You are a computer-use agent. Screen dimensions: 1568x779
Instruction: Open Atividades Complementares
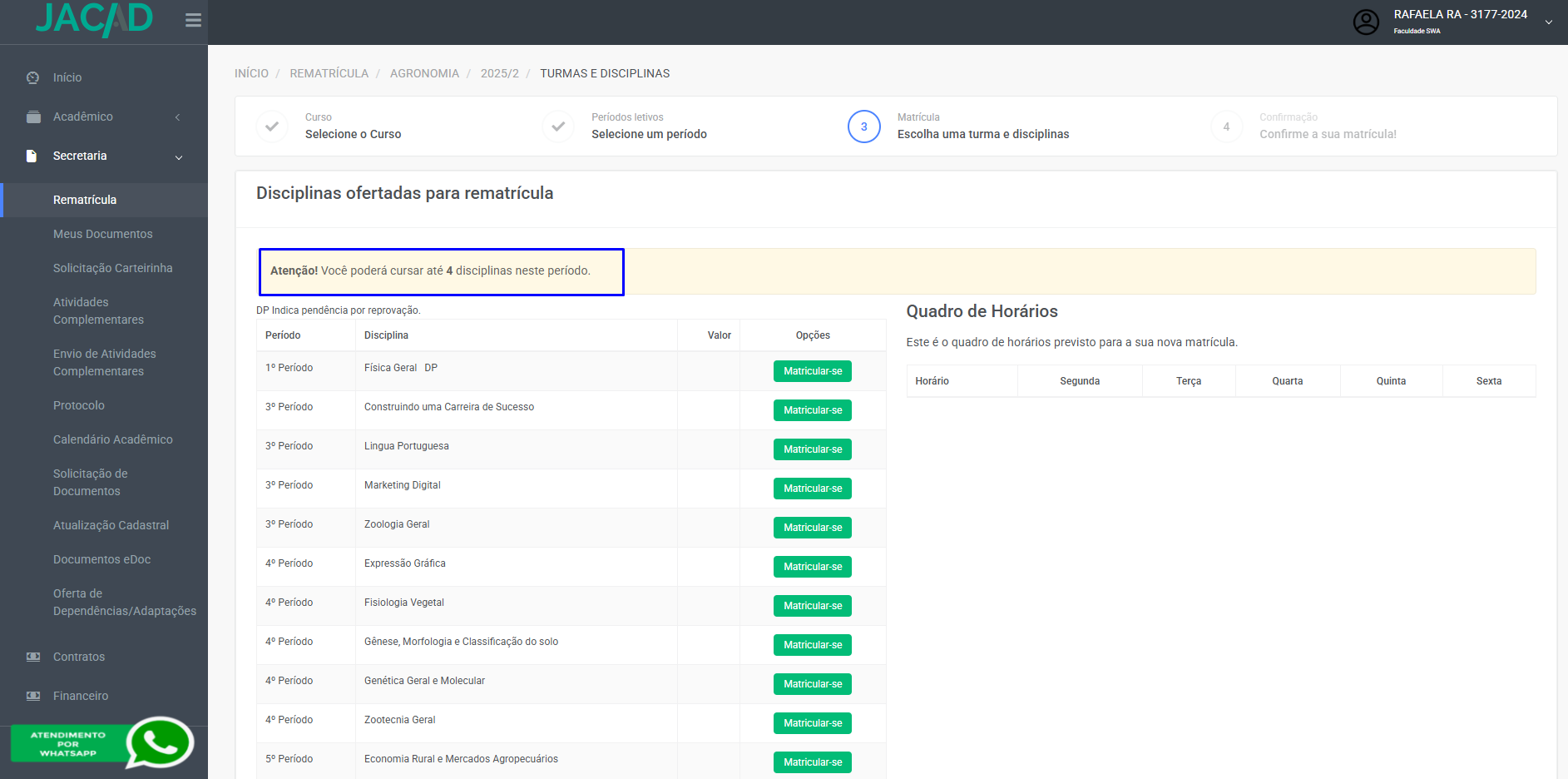coord(99,310)
